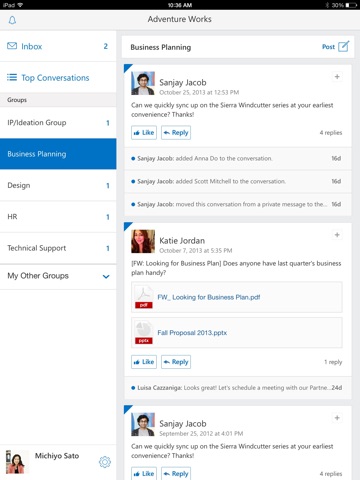Click the 'October 25, 2013 at 12:53 PM' timestamp

[x=199, y=92]
